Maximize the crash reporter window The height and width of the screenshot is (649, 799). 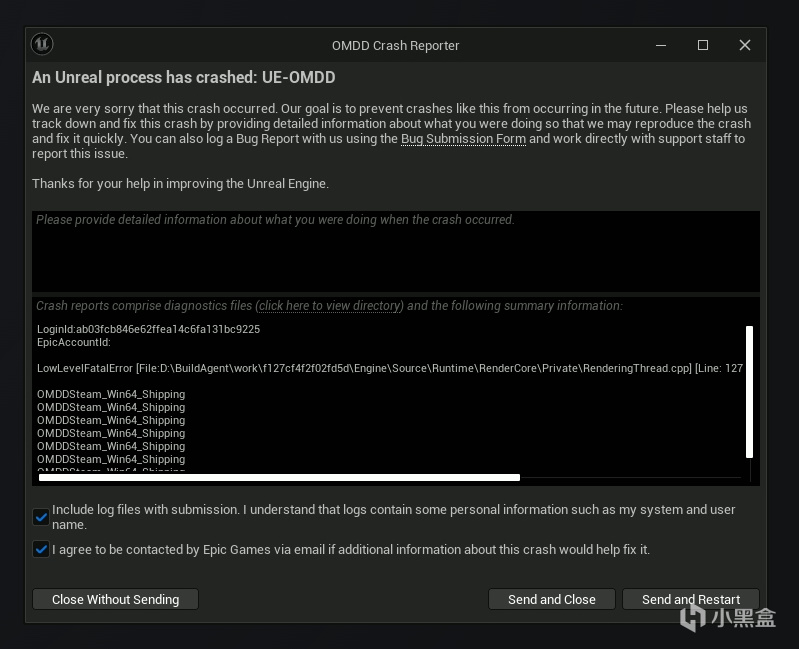[x=703, y=45]
